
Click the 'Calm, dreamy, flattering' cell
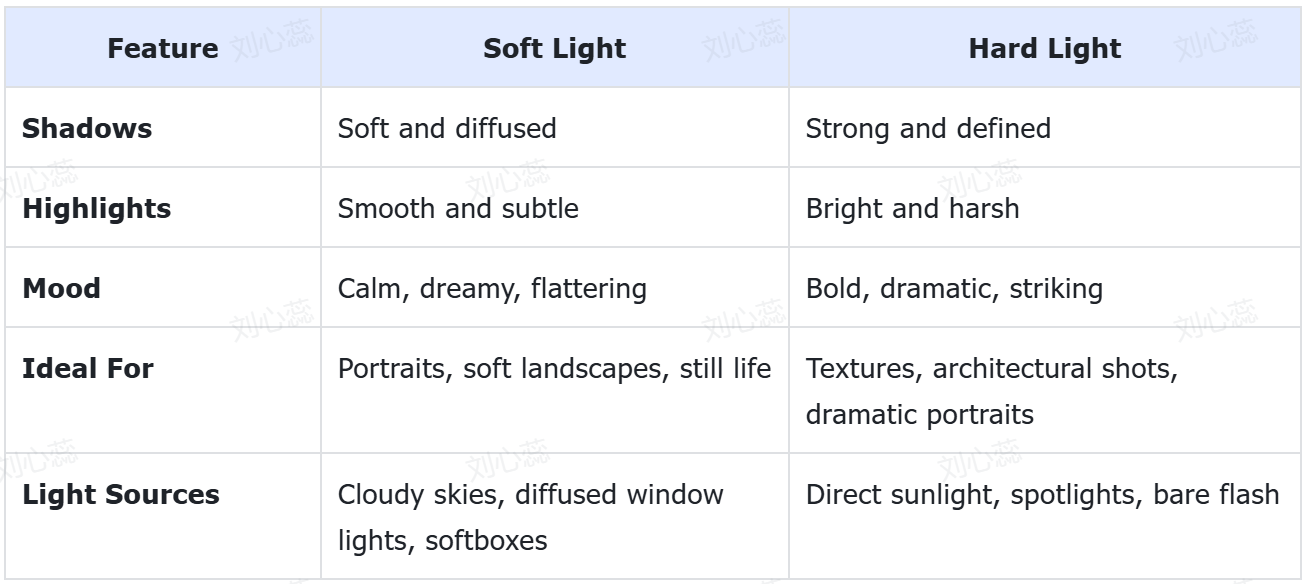(492, 288)
